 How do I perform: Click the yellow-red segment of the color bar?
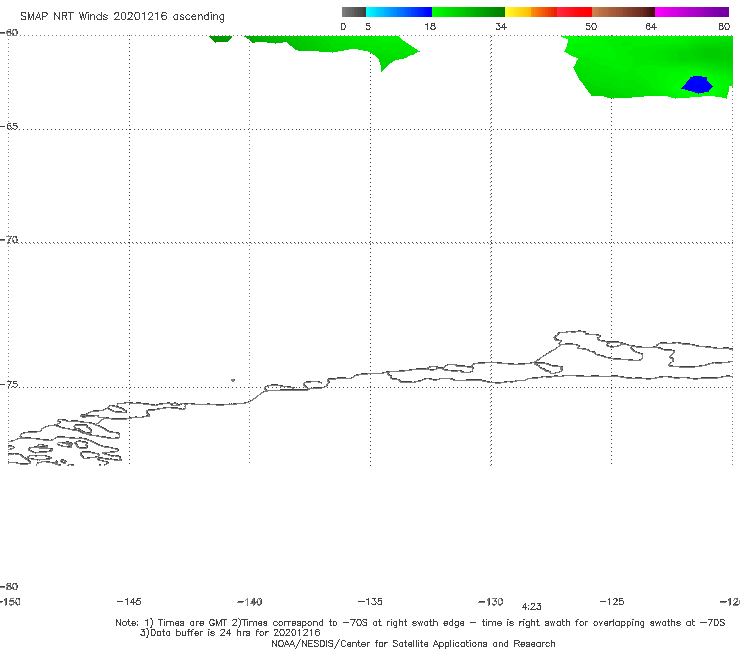point(548,12)
